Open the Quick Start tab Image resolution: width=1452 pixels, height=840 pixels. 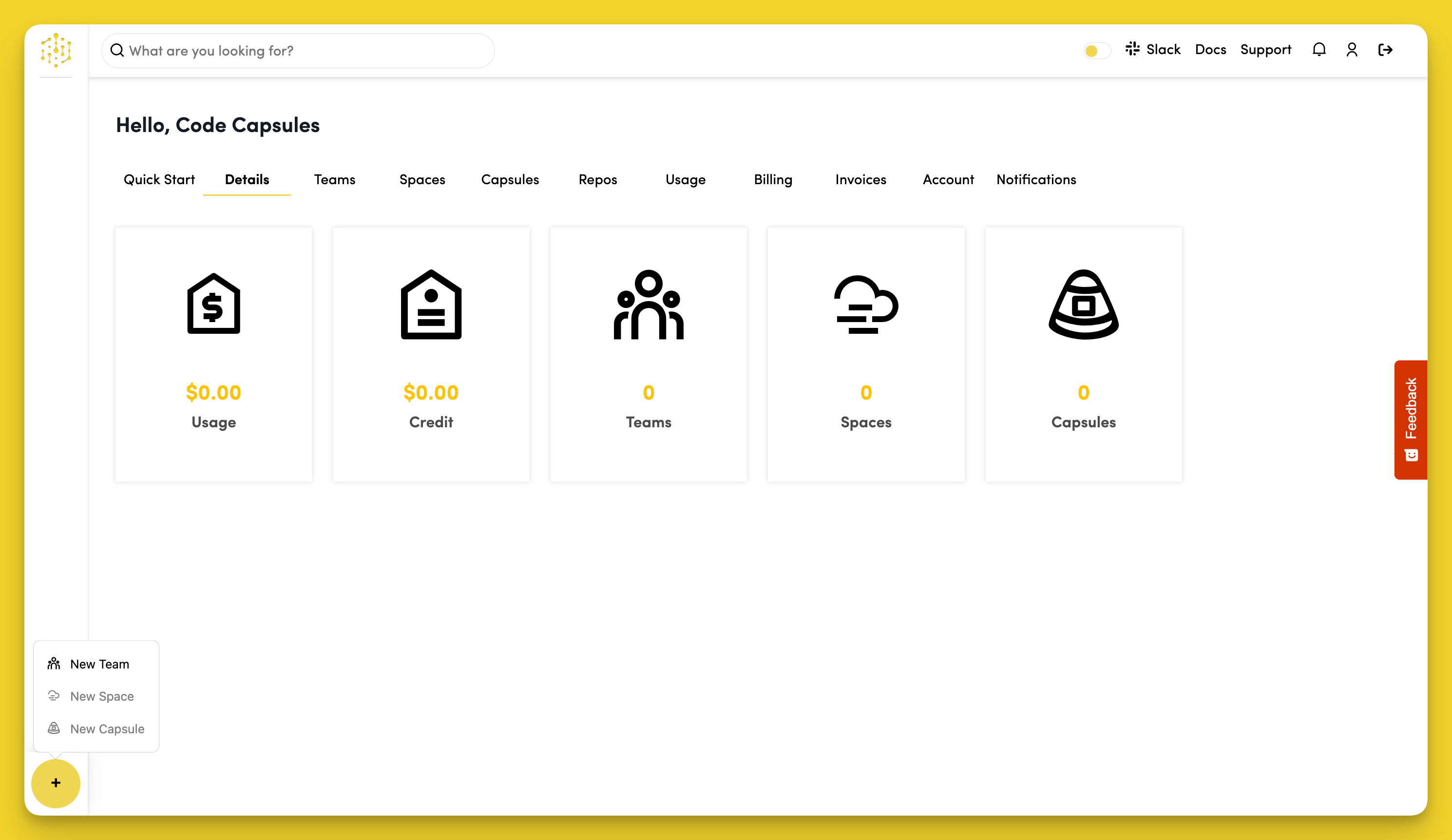(x=159, y=180)
